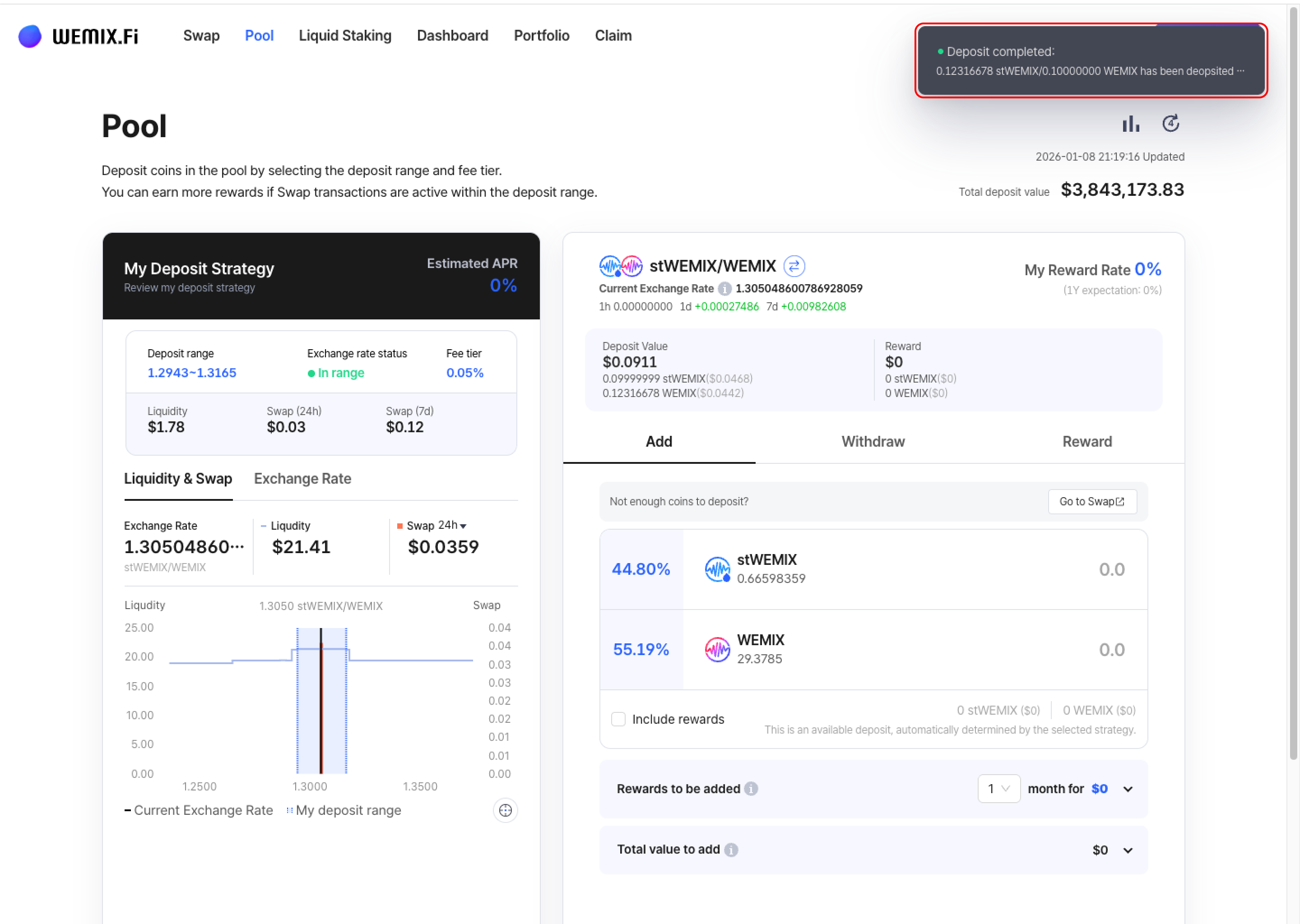Enable the Include rewards checkbox
The image size is (1300, 924).
tap(618, 719)
